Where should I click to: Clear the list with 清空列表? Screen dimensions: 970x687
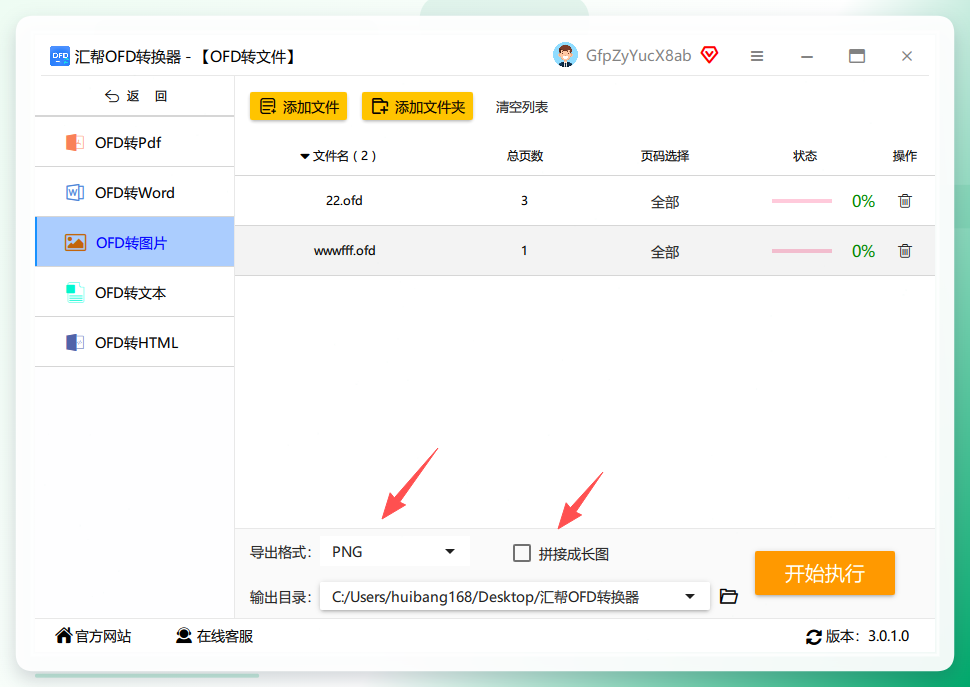pyautogui.click(x=521, y=107)
